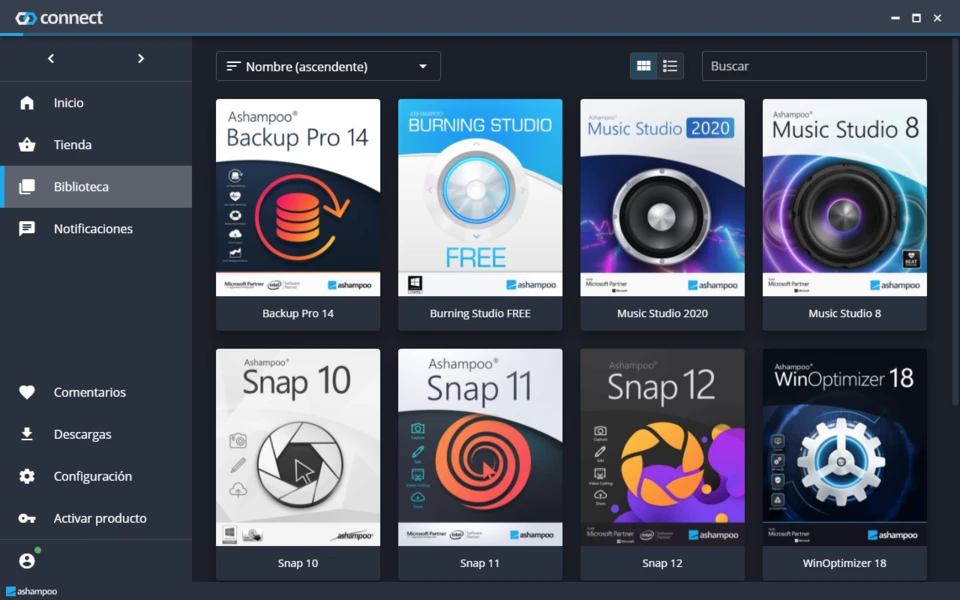This screenshot has width=960, height=600.
Task: Switch to grid view
Action: (x=643, y=66)
